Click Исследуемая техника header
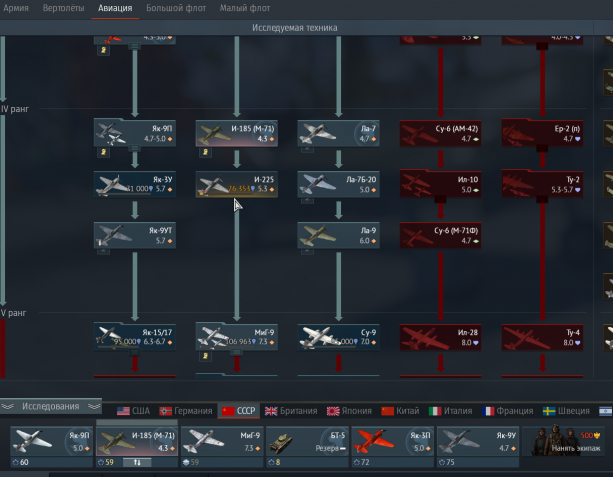 click(294, 28)
